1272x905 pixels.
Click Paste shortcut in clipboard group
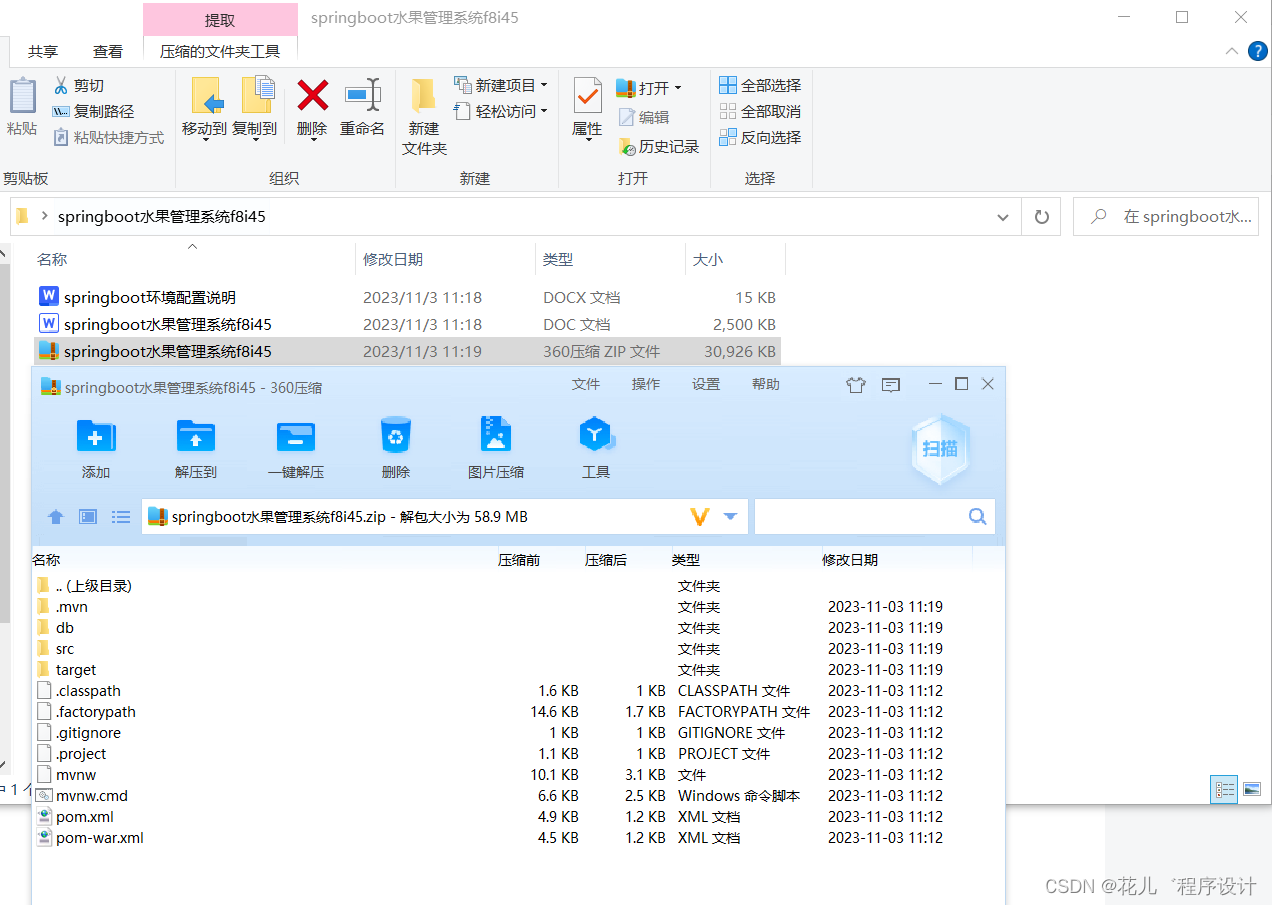tap(108, 138)
